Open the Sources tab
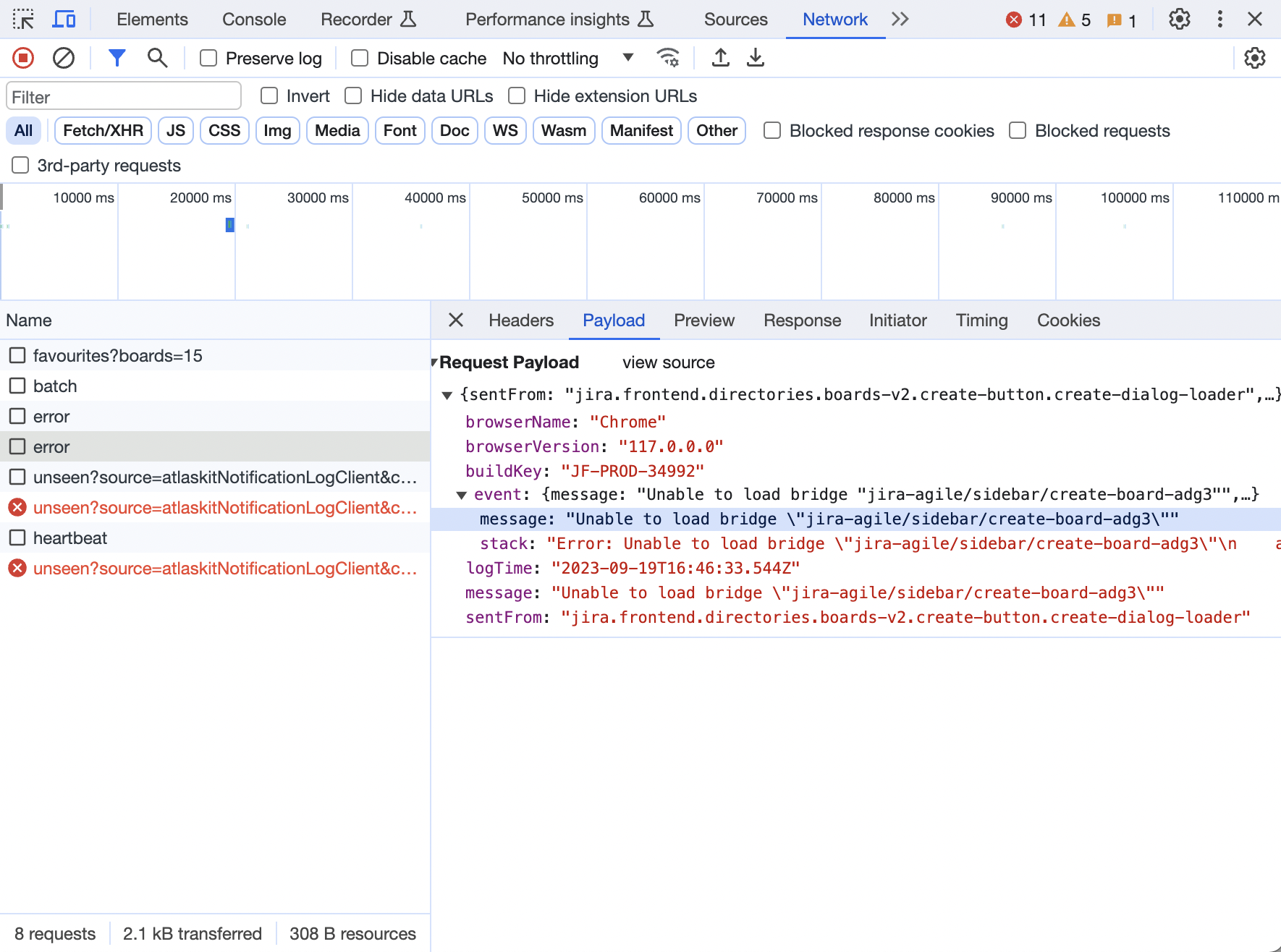 point(735,20)
